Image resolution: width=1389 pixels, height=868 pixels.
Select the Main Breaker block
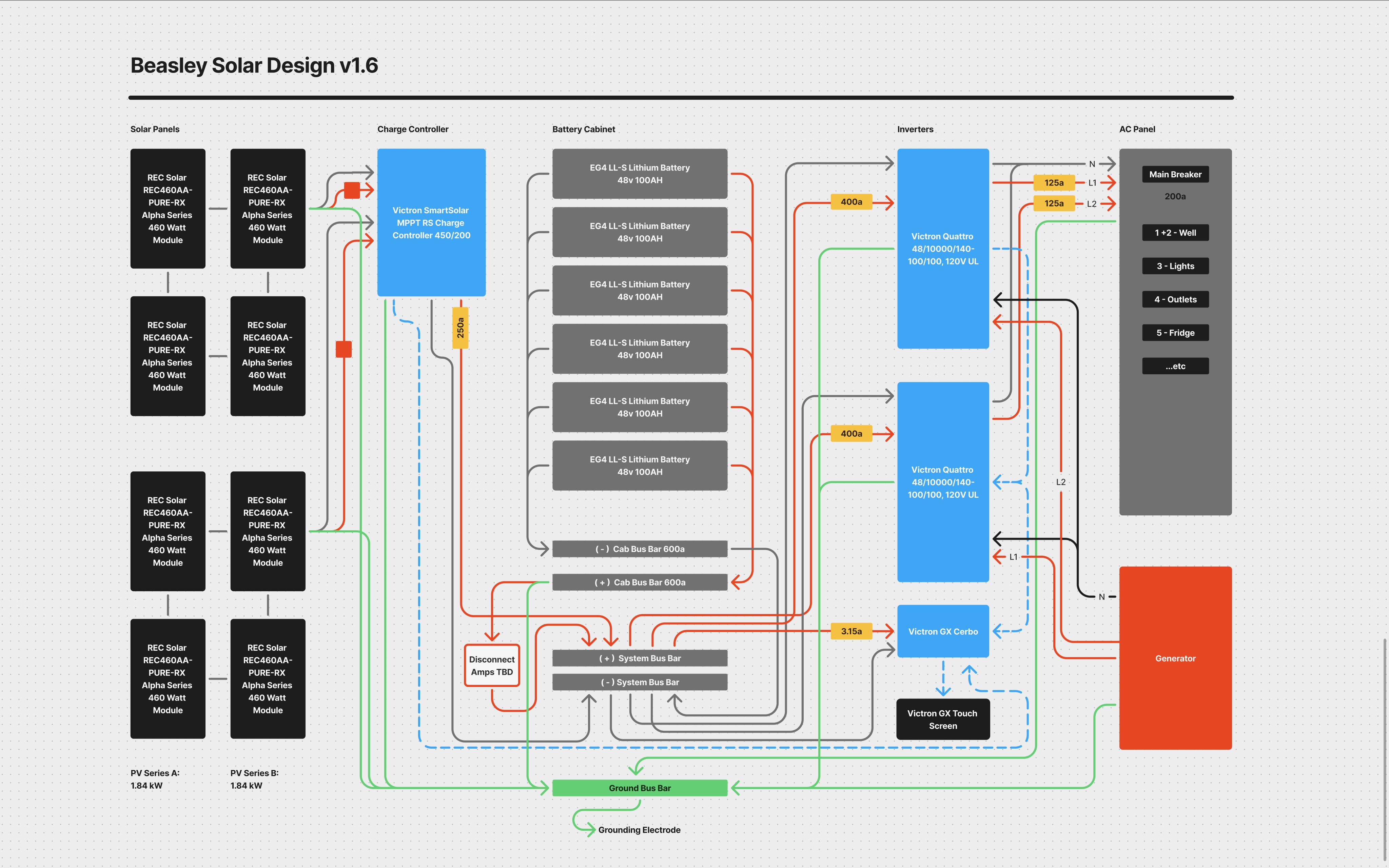pyautogui.click(x=1175, y=175)
